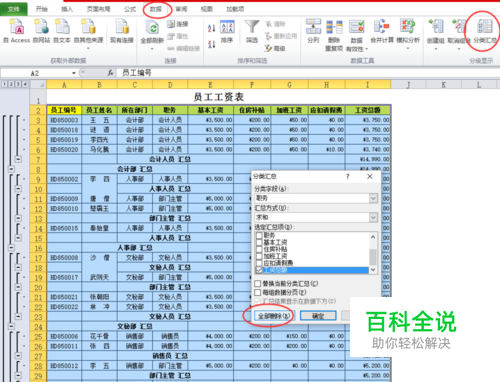Image resolution: width=500 pixels, height=382 pixels.
Task: Expand the 自其他来源 dropdown
Action: [88, 49]
